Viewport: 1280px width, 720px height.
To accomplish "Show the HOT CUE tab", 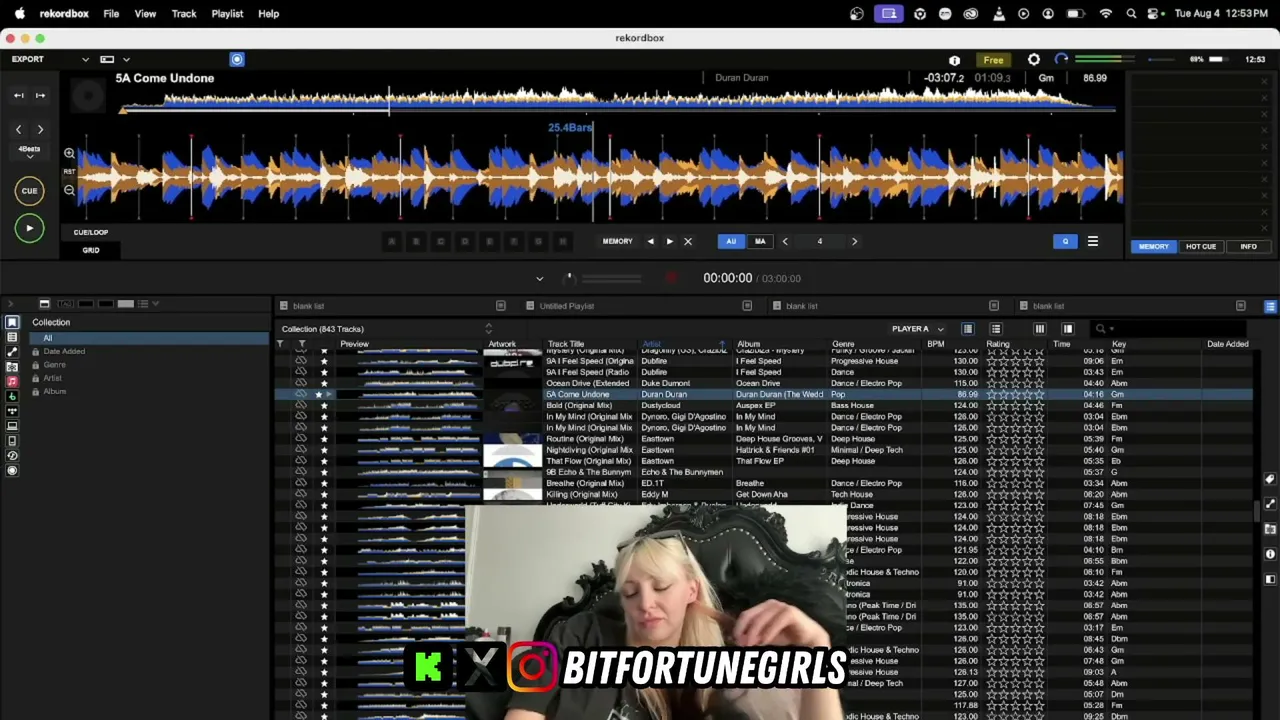I will point(1201,246).
